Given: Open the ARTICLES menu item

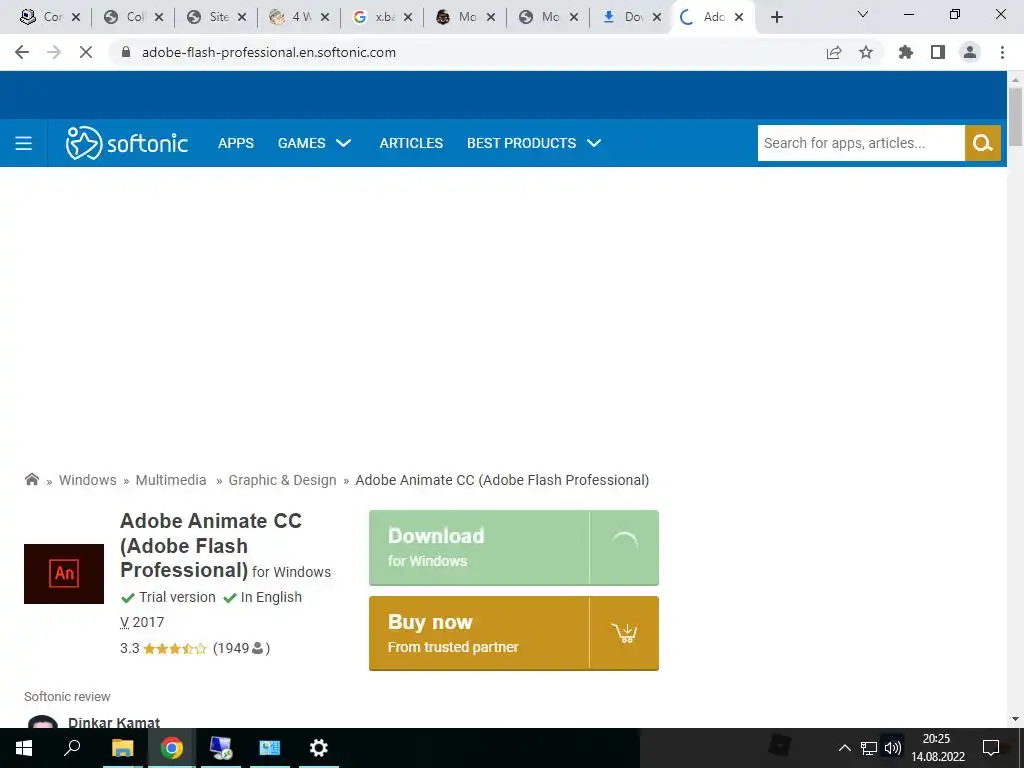Looking at the screenshot, I should coord(411,143).
